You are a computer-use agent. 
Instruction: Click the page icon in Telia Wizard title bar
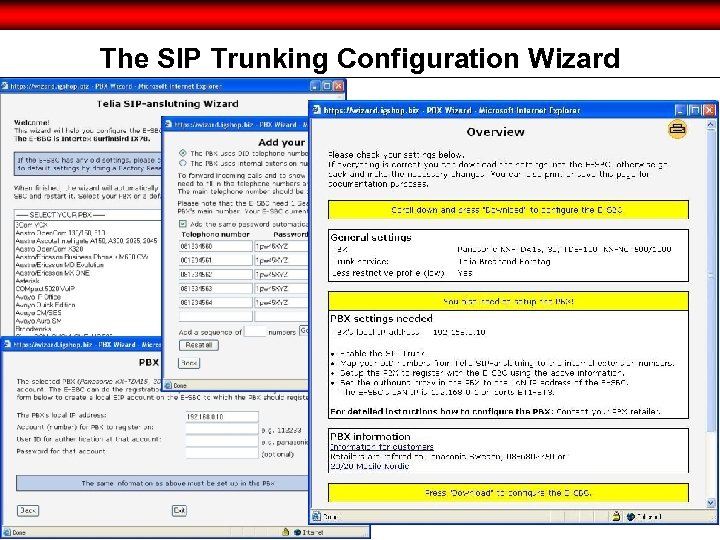tap(5, 86)
